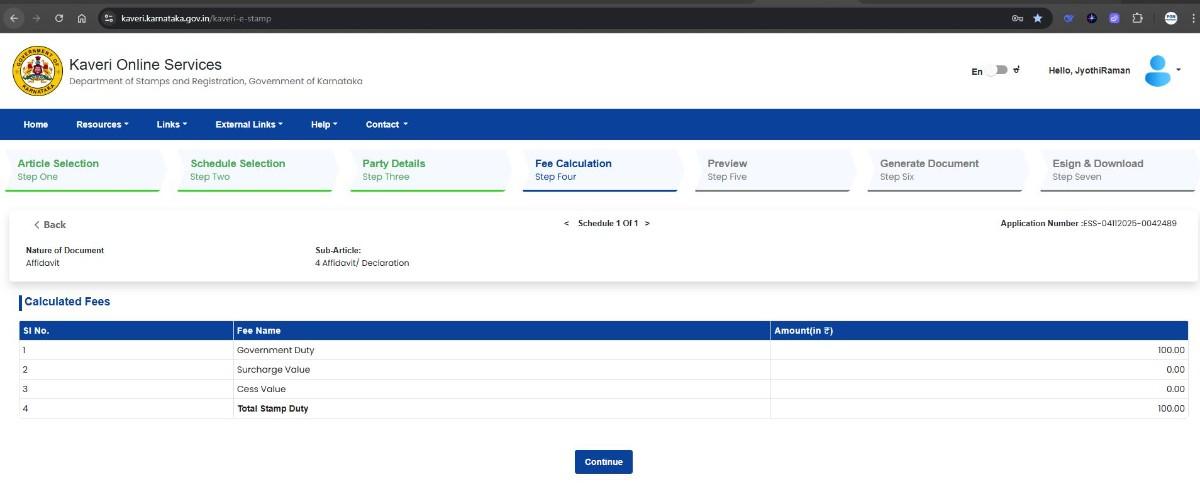Expand the Help dropdown menu
Screen dimensions: 1200x487
[324, 125]
